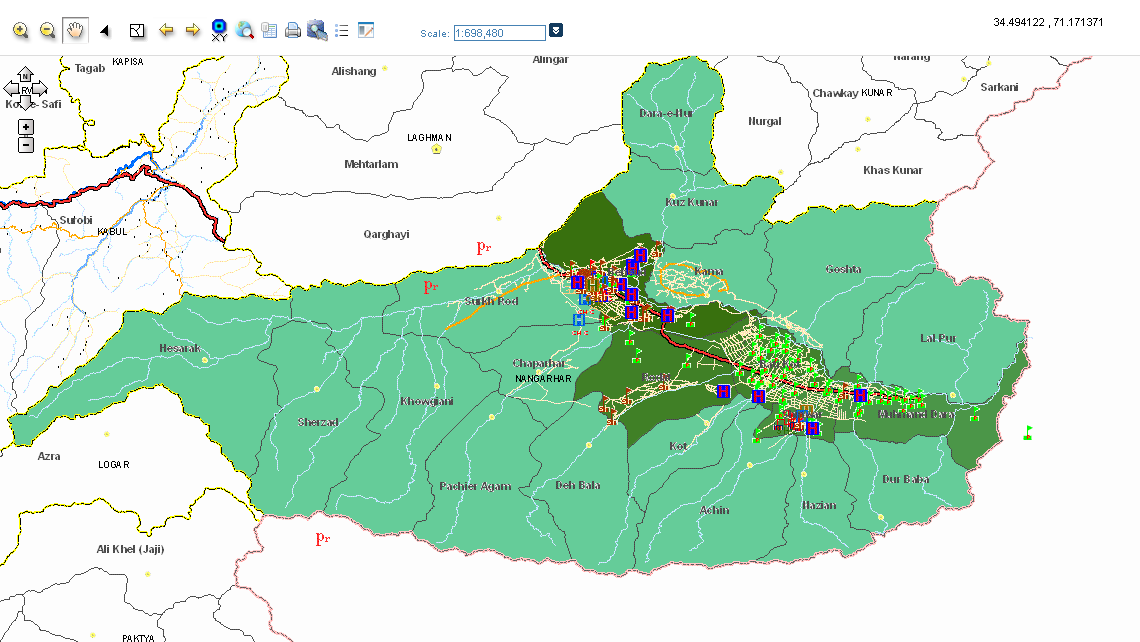Image resolution: width=1140 pixels, height=642 pixels.
Task: Click the Scale input field
Action: (x=499, y=33)
